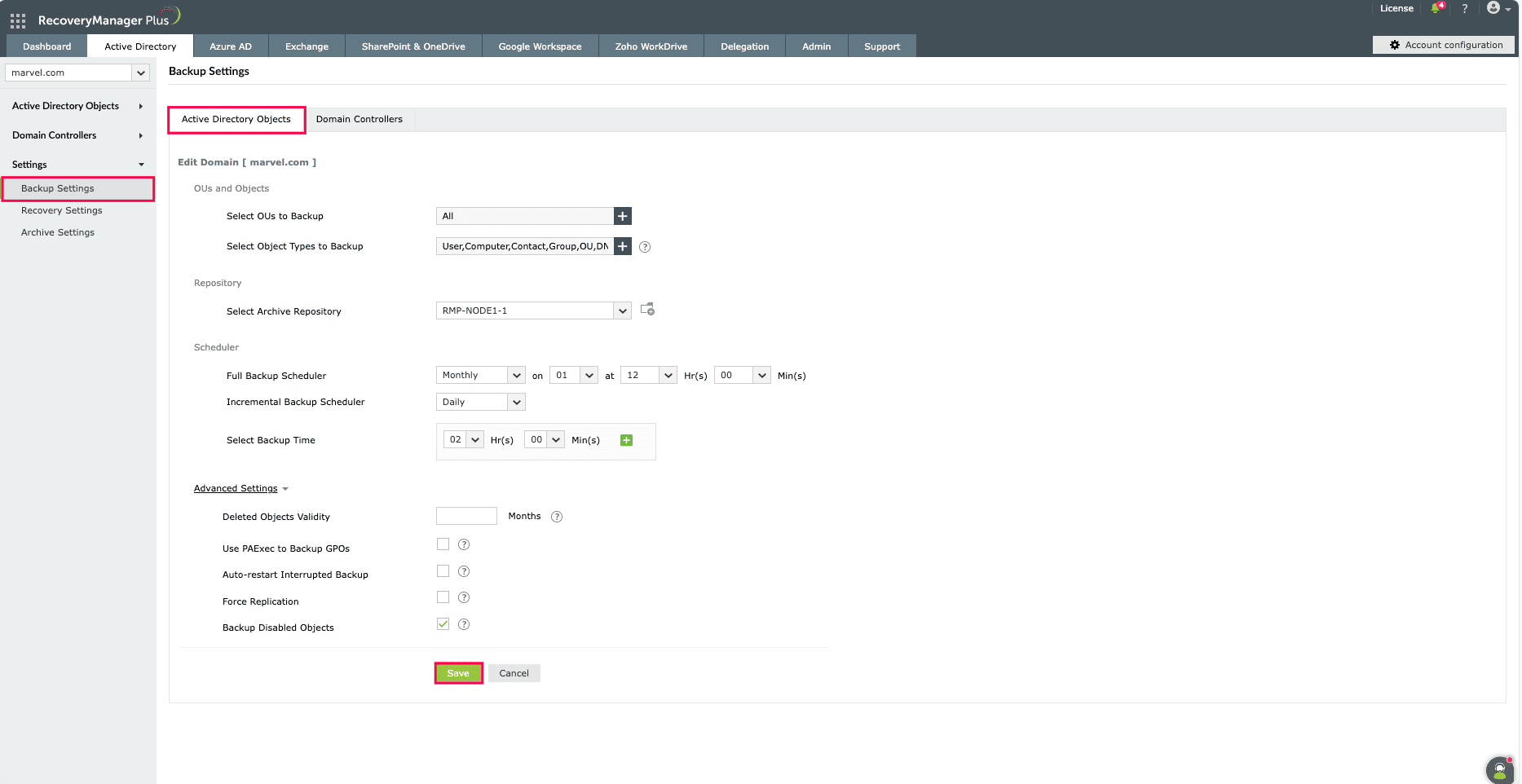
Task: Open the marvel.com domain dropdown
Action: (77, 73)
